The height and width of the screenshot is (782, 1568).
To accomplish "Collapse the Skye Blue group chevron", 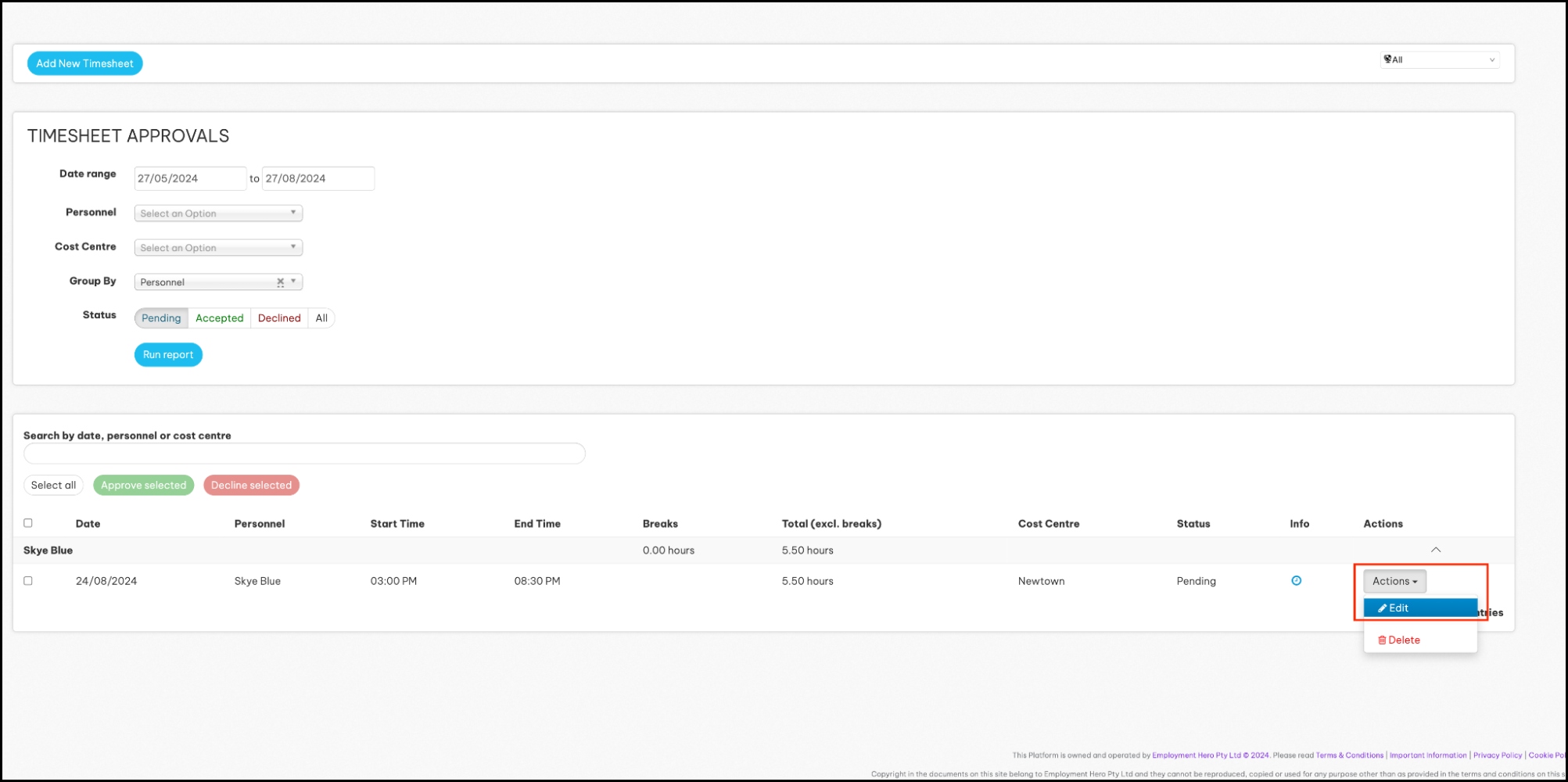I will [x=1435, y=550].
